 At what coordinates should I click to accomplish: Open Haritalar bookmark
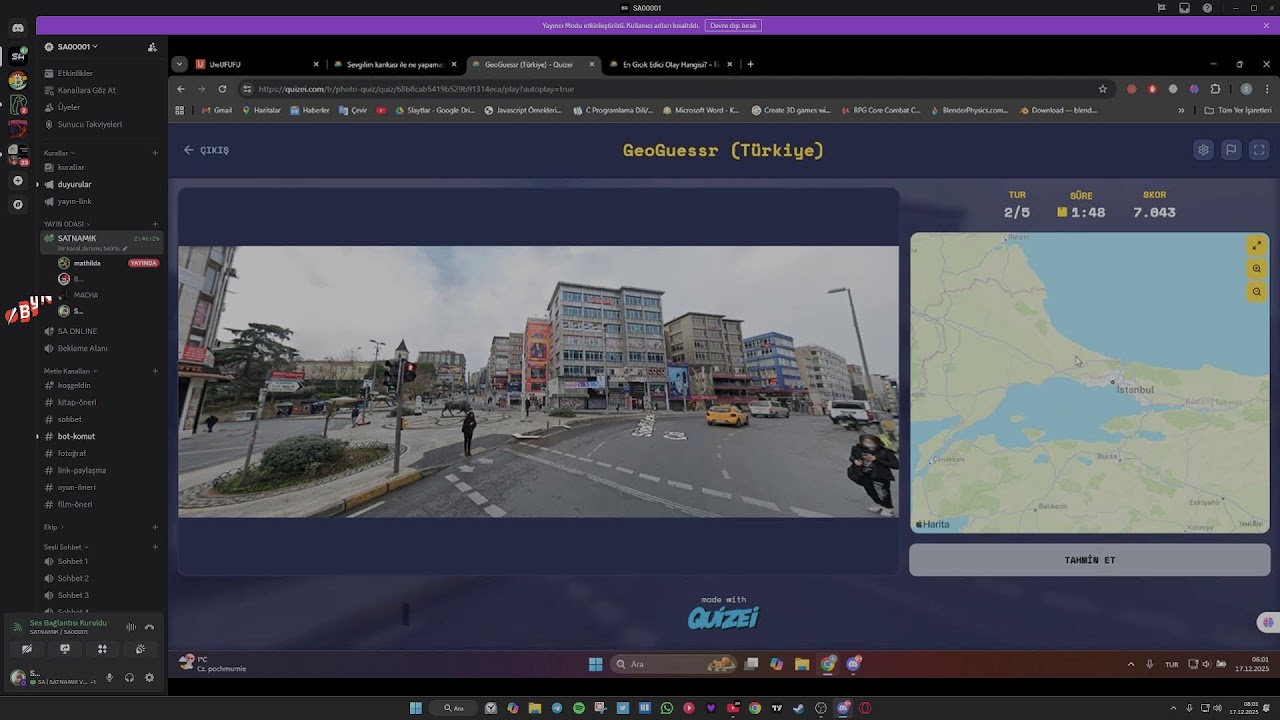(x=262, y=110)
